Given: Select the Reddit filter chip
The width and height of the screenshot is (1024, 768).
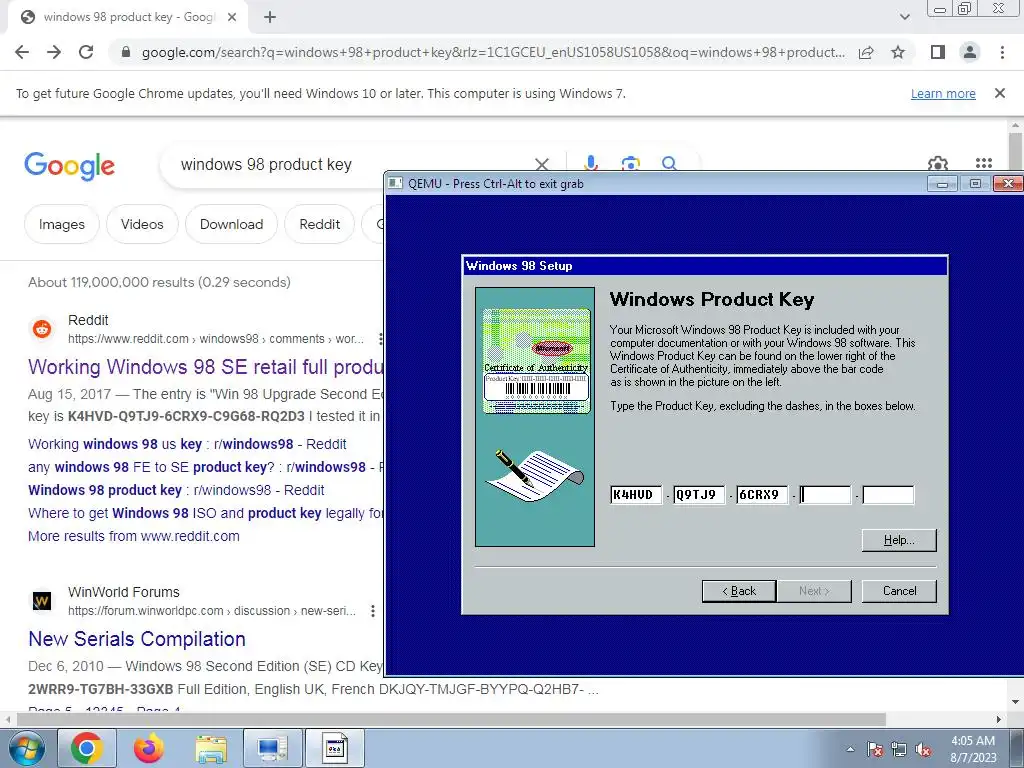Looking at the screenshot, I should (x=319, y=224).
